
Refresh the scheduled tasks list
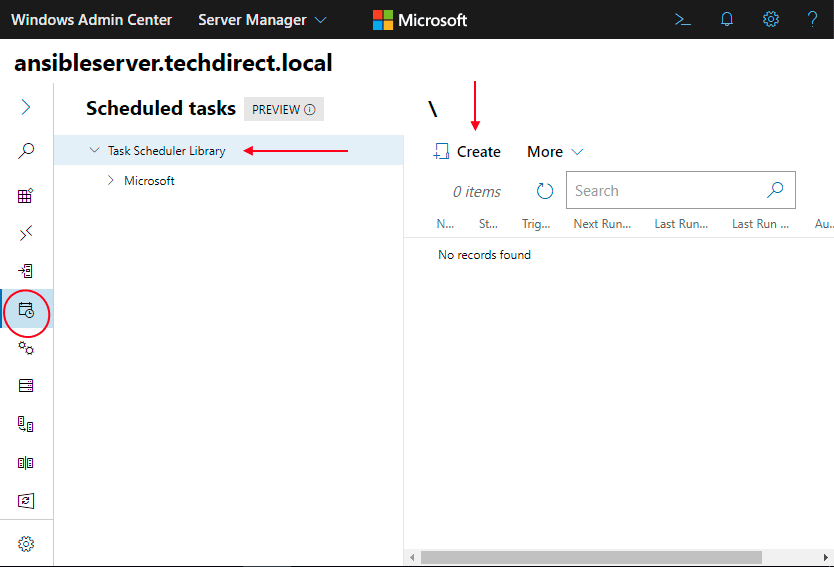pyautogui.click(x=545, y=191)
